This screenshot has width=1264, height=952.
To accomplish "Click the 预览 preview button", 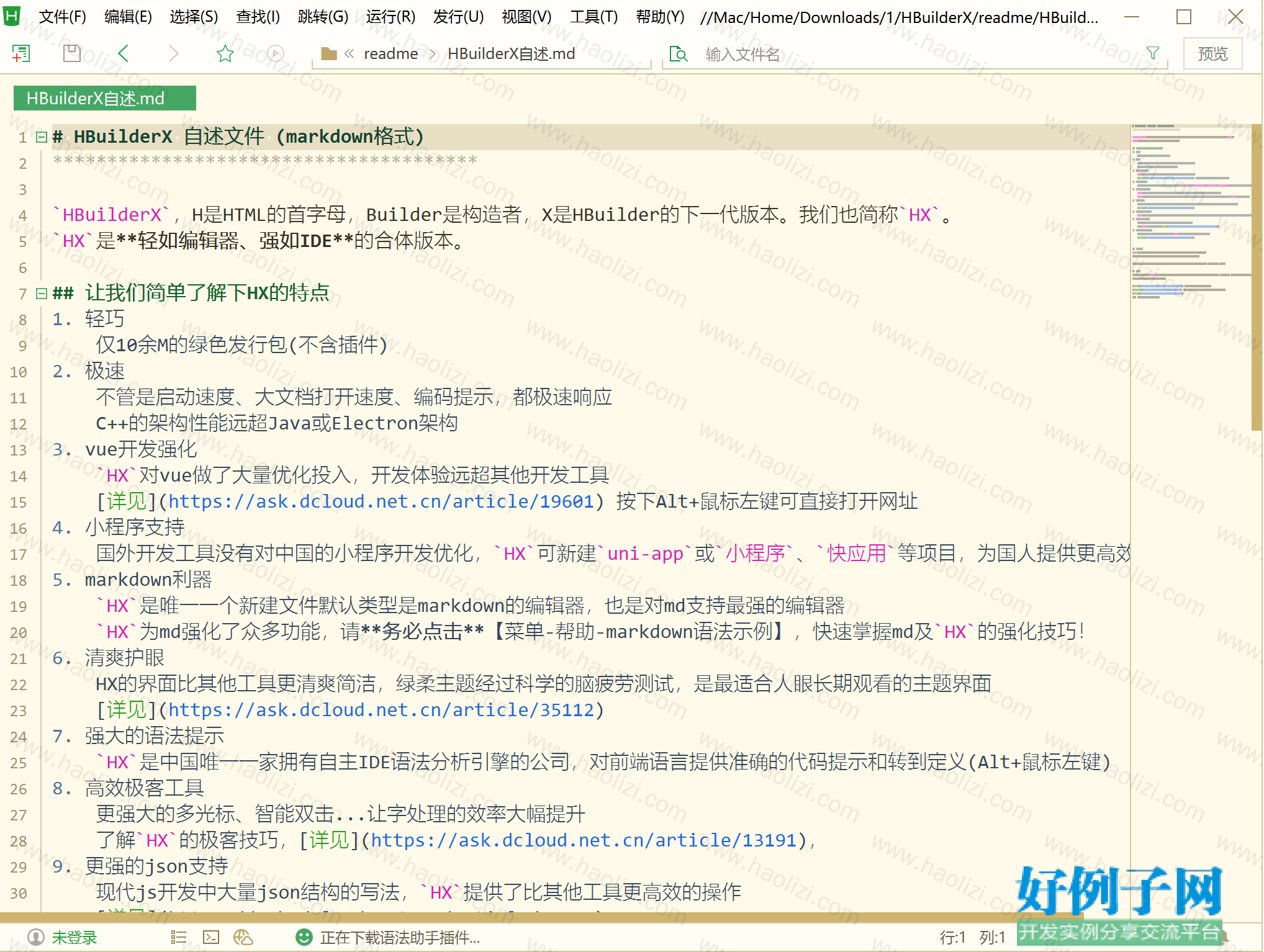I will click(1212, 54).
